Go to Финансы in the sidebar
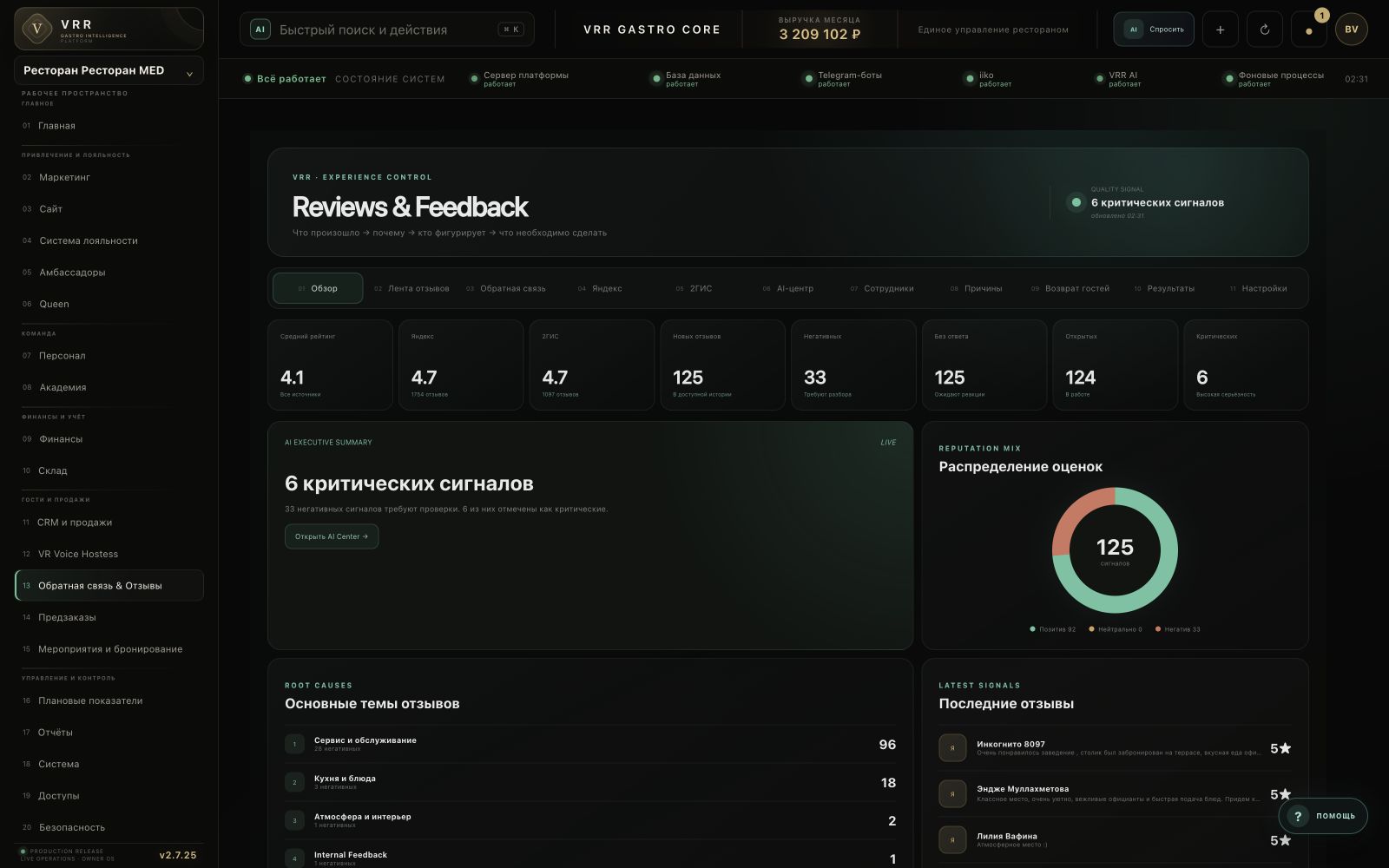 [109, 439]
